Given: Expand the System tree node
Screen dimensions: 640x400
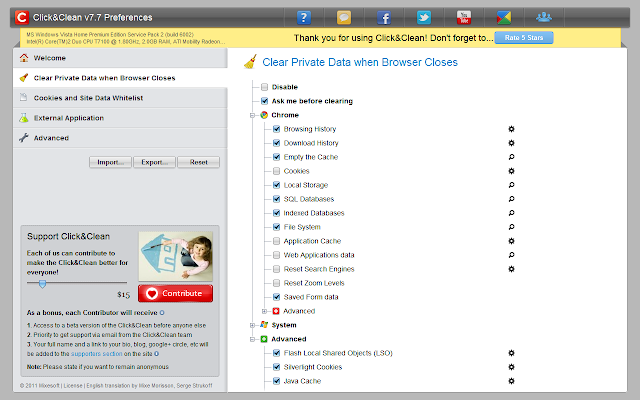Looking at the screenshot, I should click(x=252, y=325).
